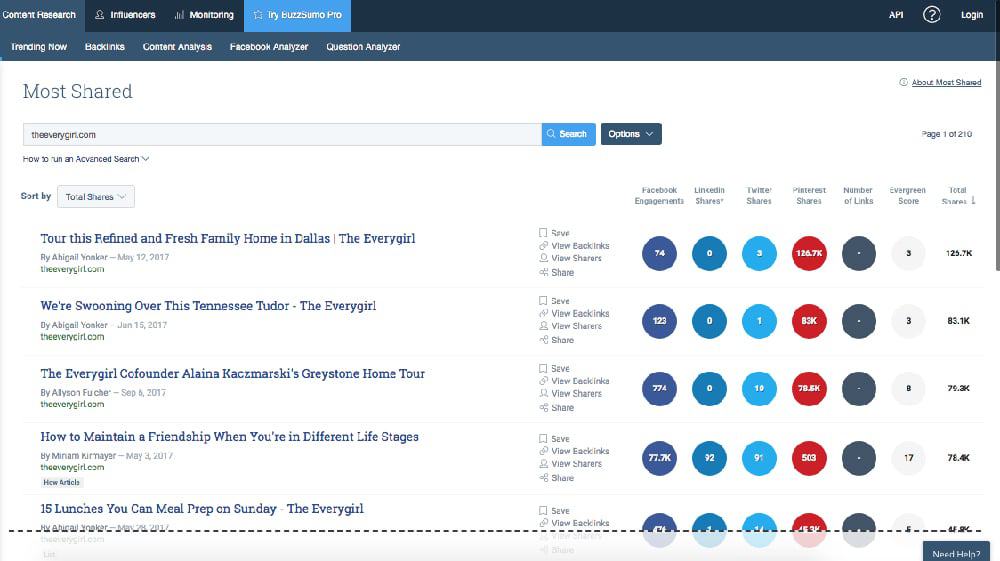This screenshot has height=561, width=1000.
Task: Click the Pinterest Shares column header
Action: pos(809,195)
